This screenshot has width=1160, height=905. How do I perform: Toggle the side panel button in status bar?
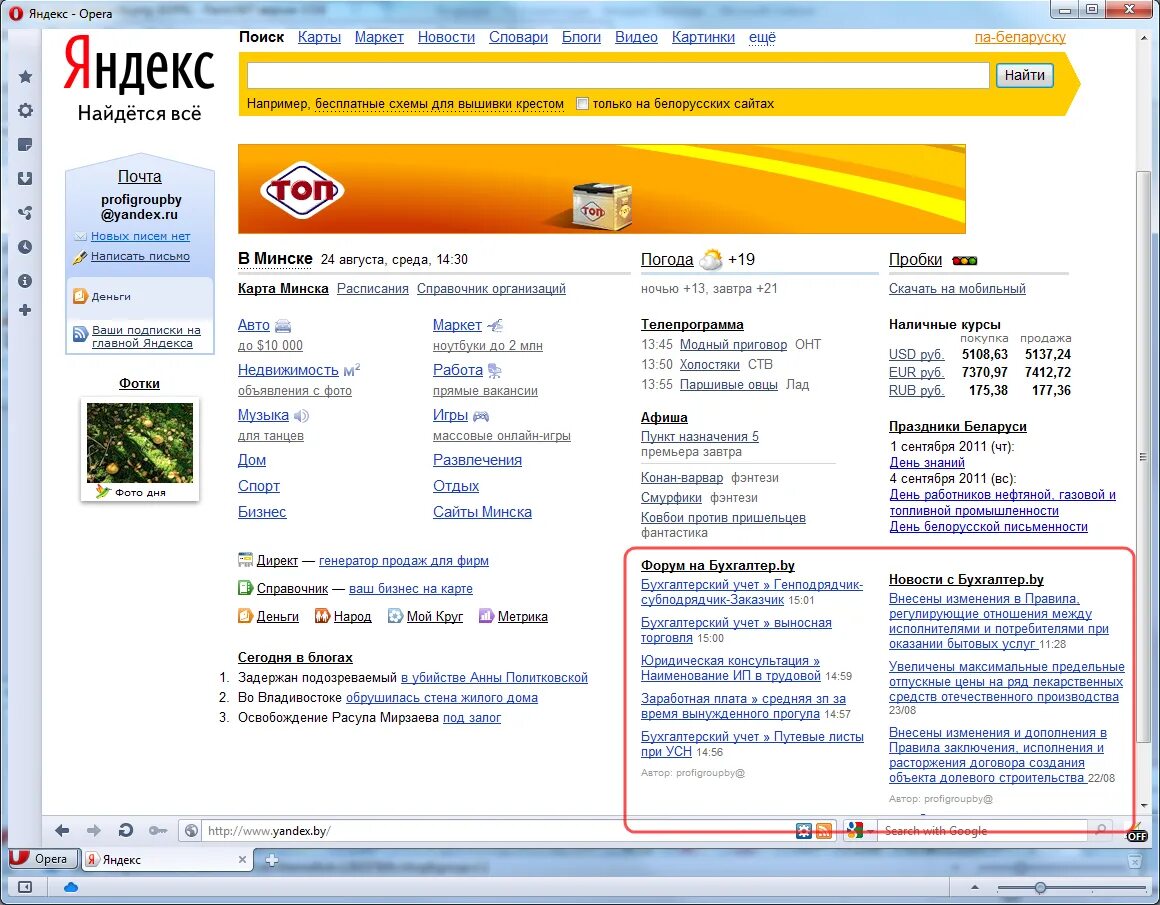point(24,887)
